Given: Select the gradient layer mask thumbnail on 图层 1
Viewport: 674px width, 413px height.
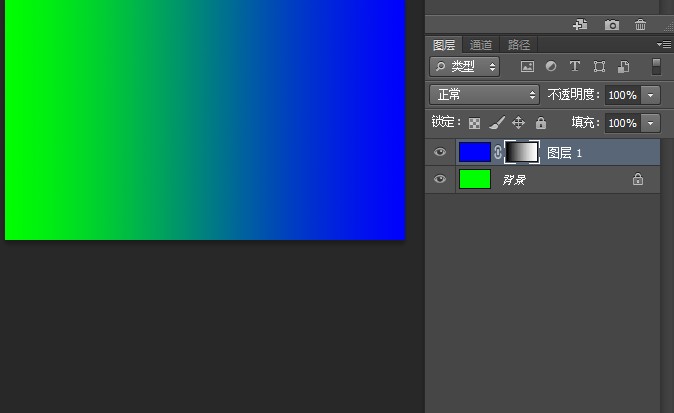Looking at the screenshot, I should [522, 152].
